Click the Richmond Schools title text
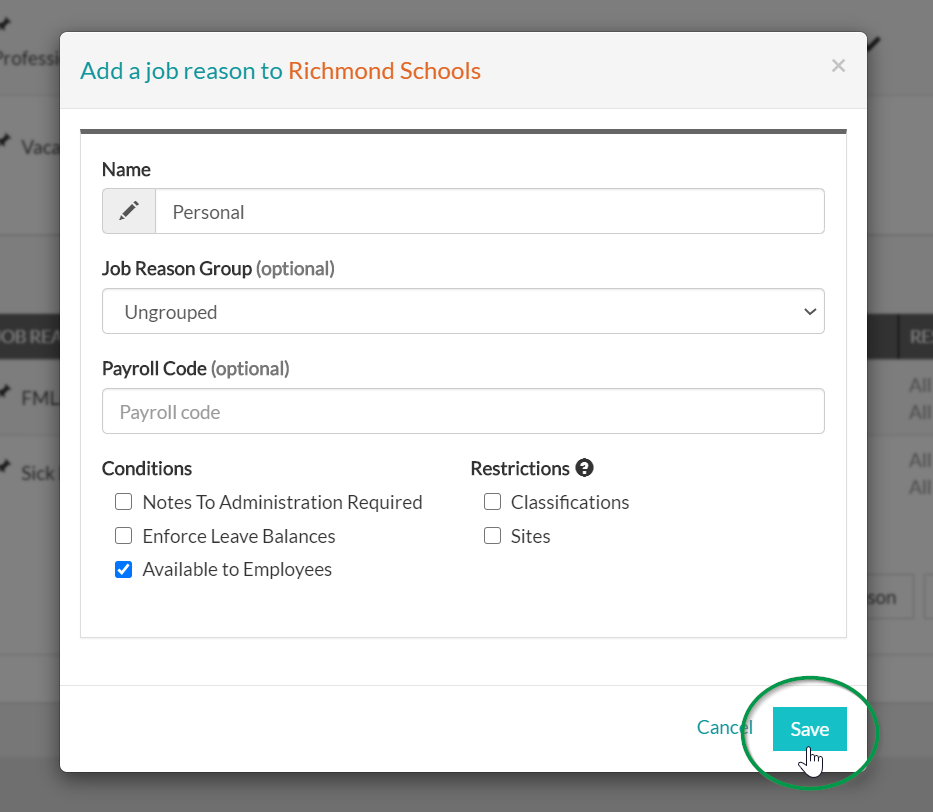933x812 pixels. point(384,71)
